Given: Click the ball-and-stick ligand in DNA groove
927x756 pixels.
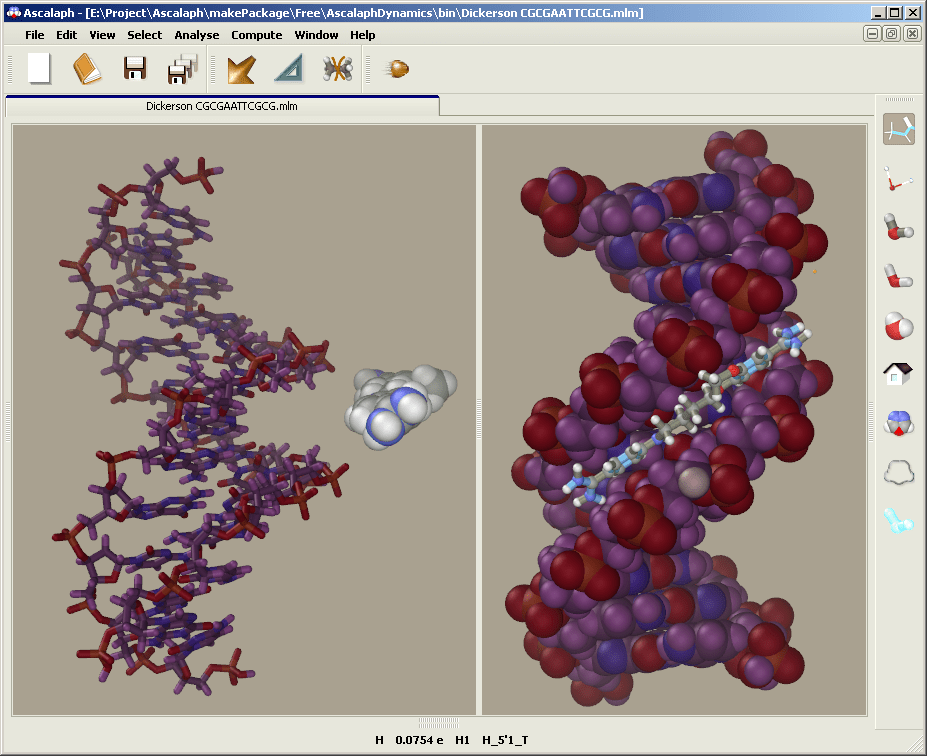Looking at the screenshot, I should 686,413.
